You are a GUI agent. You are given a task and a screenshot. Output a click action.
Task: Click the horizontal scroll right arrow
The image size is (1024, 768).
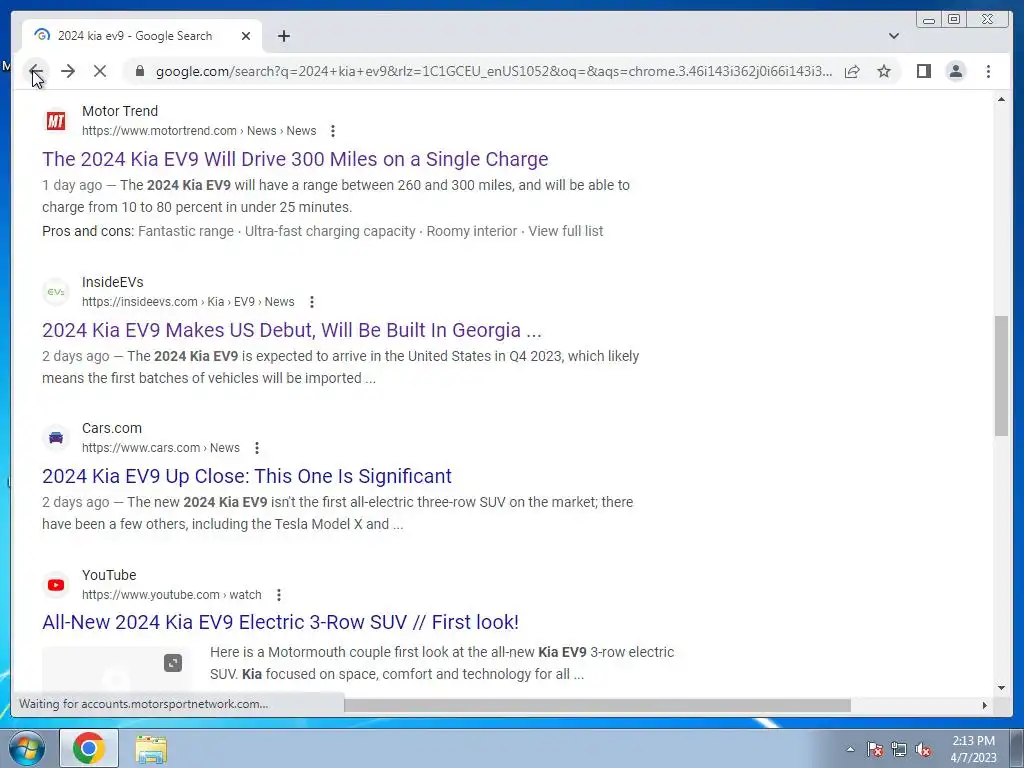[985, 705]
